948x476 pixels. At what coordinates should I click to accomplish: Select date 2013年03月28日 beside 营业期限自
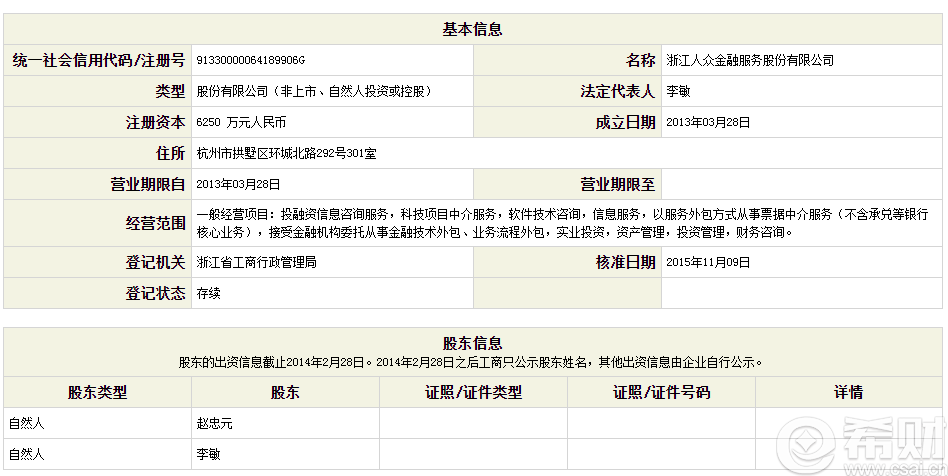click(x=238, y=184)
